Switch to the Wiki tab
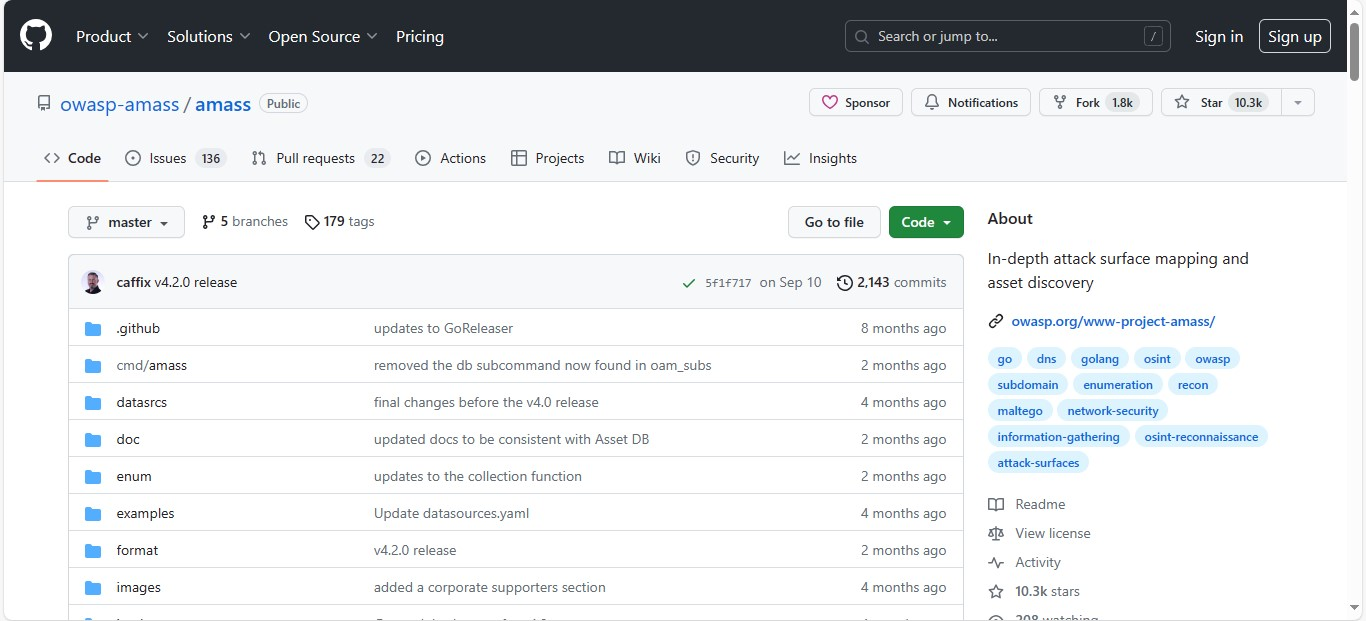The image size is (1366, 621). point(635,158)
